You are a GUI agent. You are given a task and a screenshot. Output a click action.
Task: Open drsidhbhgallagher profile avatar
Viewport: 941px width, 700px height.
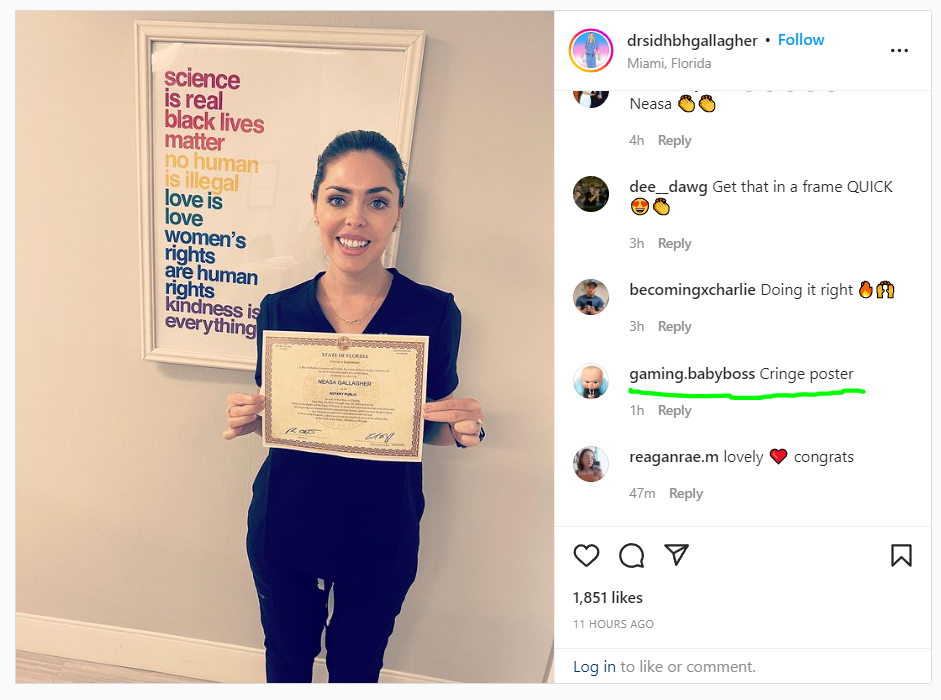coord(591,50)
